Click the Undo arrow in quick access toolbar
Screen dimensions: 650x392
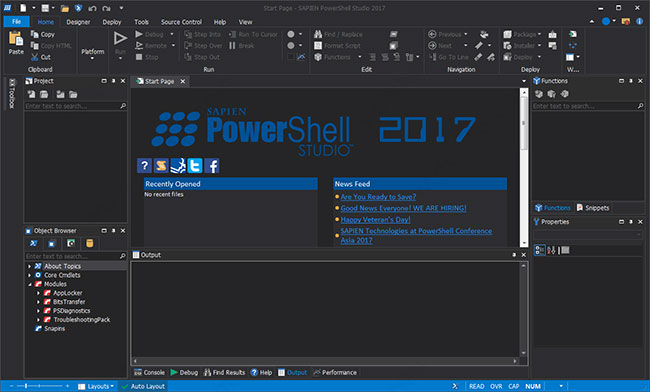(92, 8)
